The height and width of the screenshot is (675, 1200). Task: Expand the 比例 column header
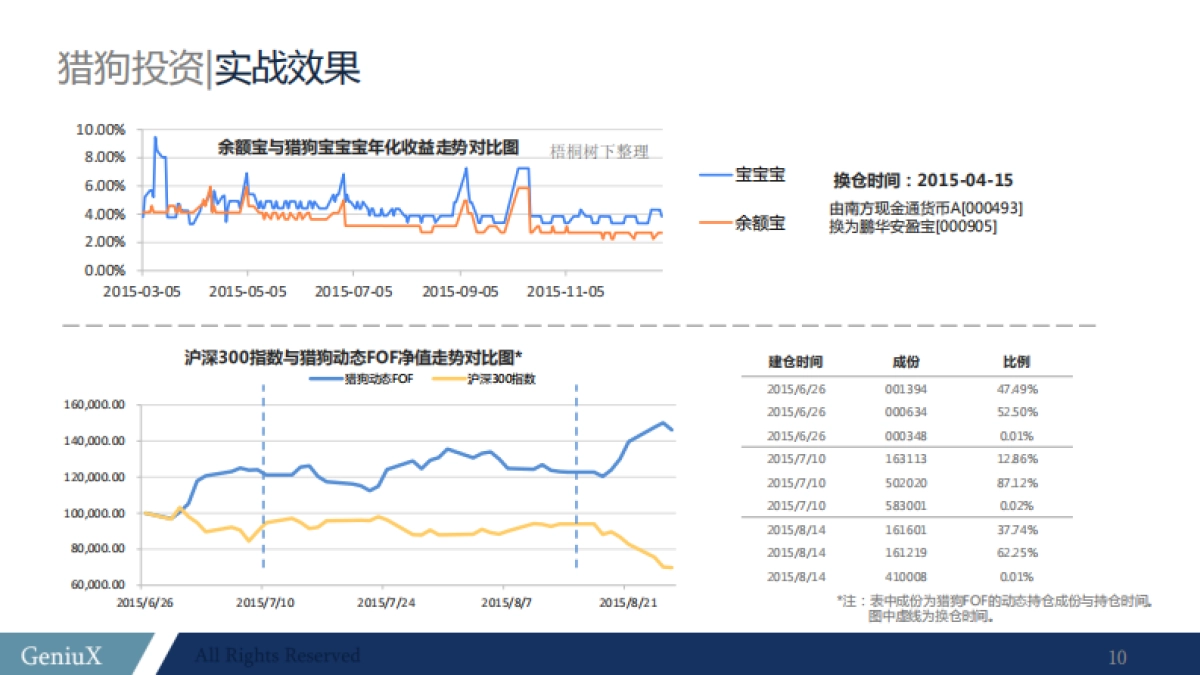[1017, 362]
